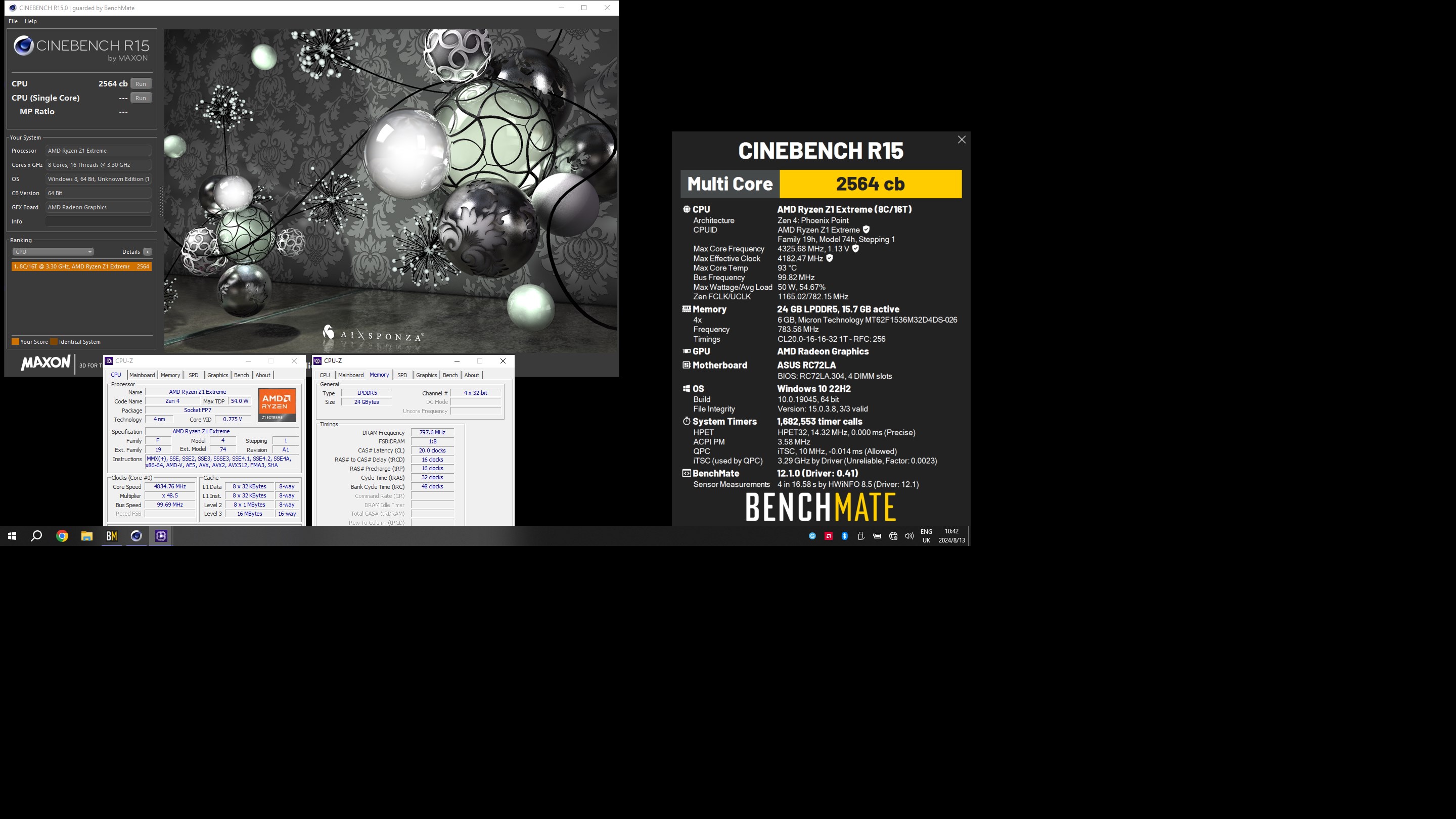
Task: Open the SPD tab in left CPU-Z window
Action: coord(193,375)
